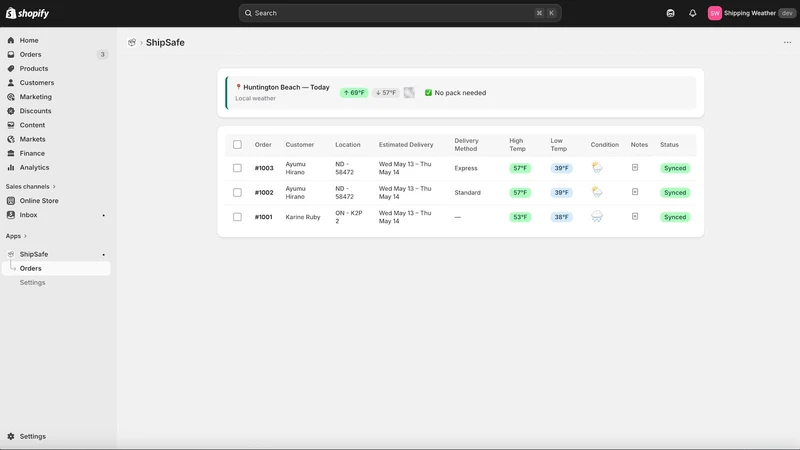Click Estimated Delivery column header

(406, 145)
